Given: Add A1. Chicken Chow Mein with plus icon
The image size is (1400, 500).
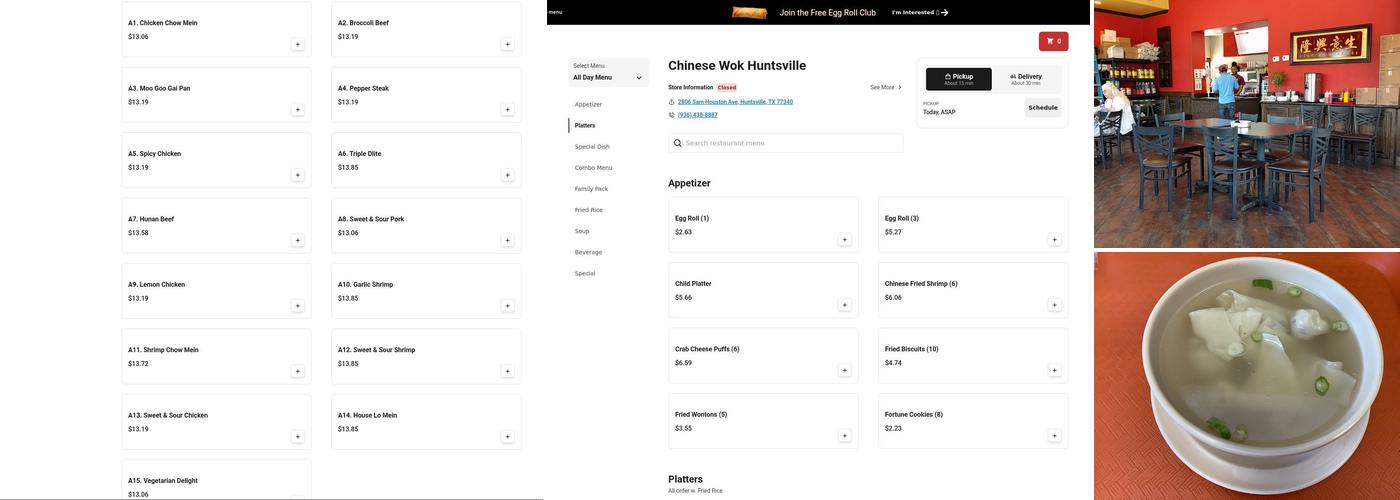Looking at the screenshot, I should coord(297,44).
